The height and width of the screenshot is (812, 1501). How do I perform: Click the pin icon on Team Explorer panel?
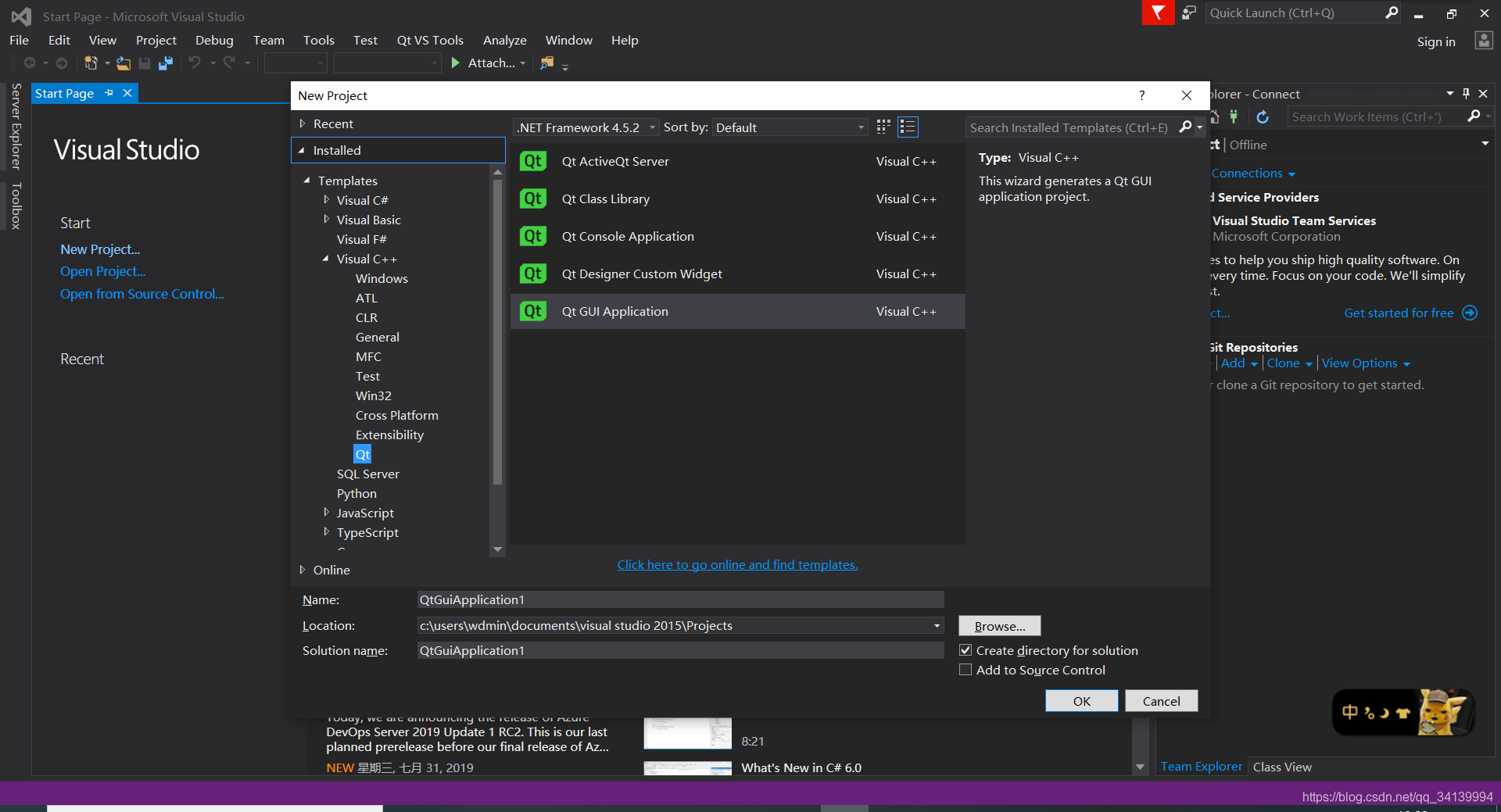point(1466,94)
